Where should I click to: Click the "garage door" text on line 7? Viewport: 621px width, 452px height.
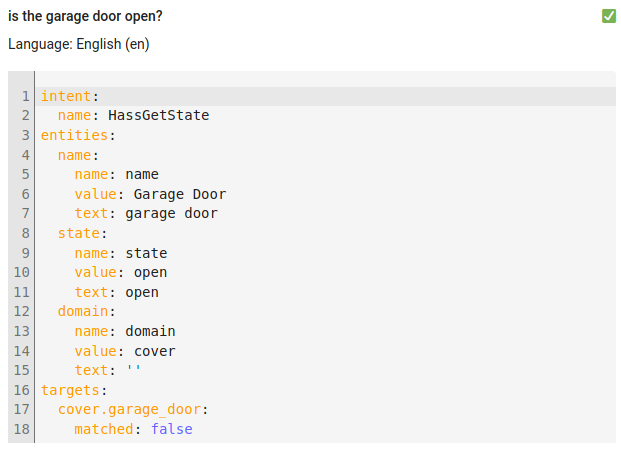(x=171, y=213)
